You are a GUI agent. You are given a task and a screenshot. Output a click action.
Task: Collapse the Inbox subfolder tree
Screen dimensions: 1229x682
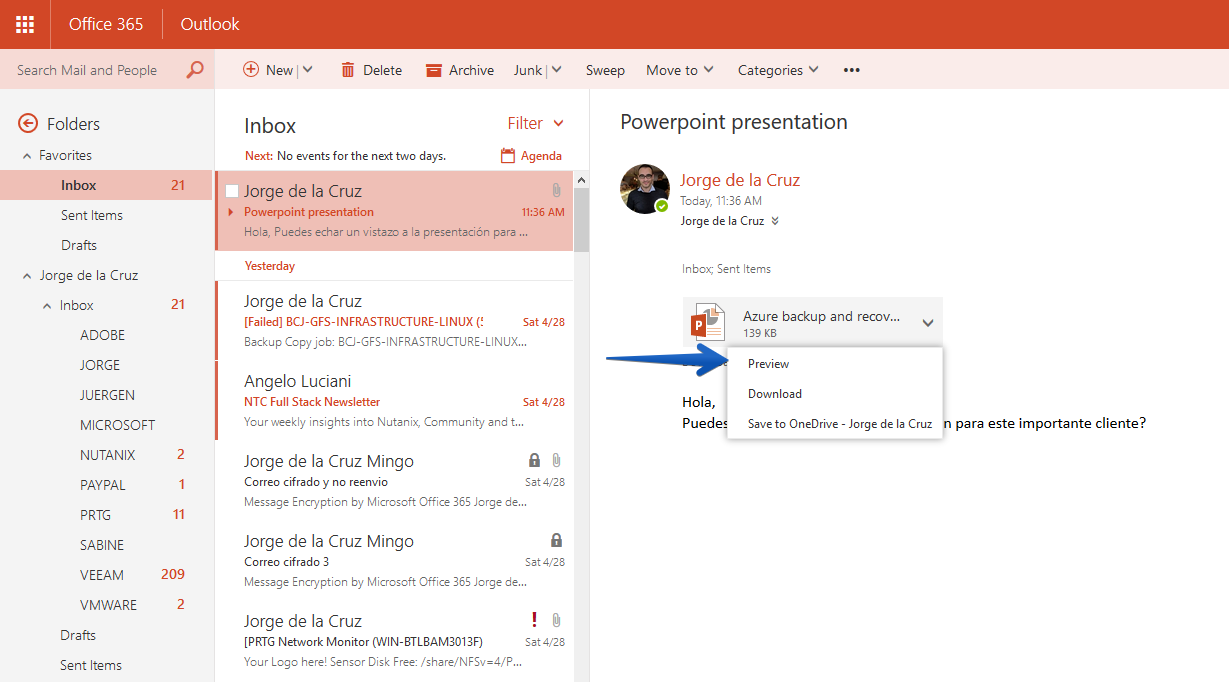coord(47,306)
